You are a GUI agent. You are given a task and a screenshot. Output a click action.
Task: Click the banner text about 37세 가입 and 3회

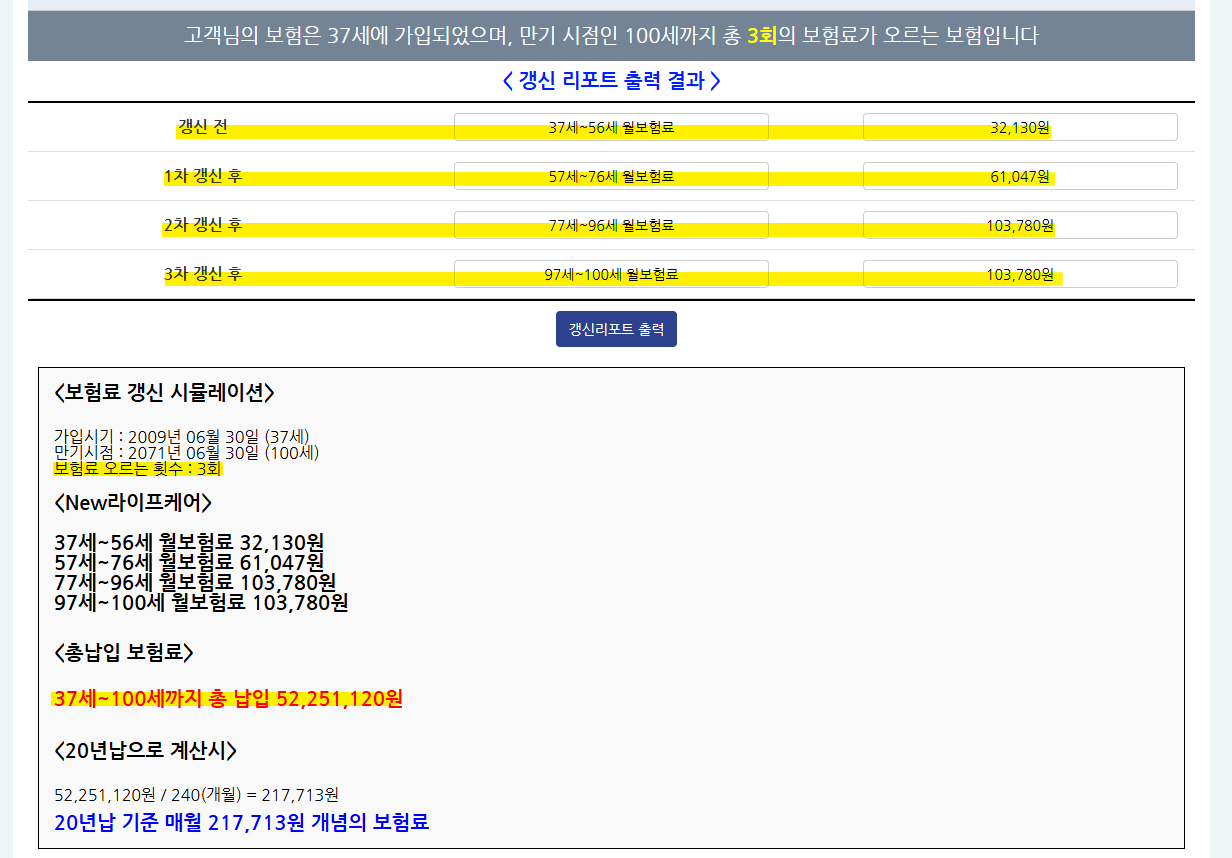click(611, 36)
